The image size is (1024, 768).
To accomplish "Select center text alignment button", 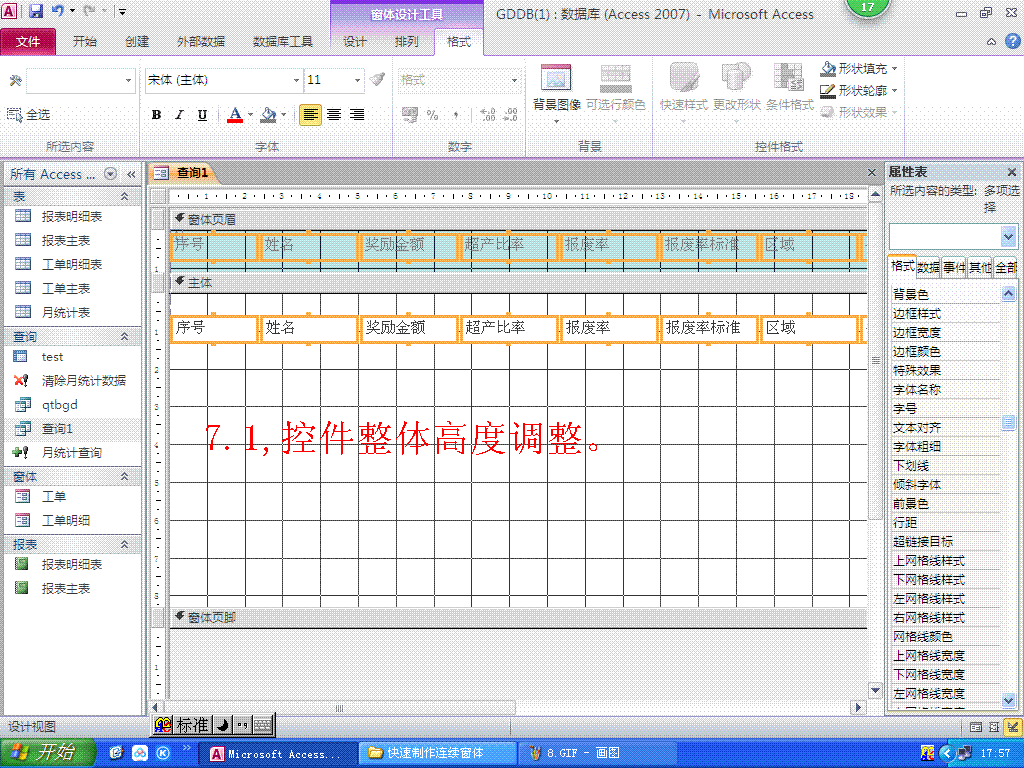I will coord(334,115).
